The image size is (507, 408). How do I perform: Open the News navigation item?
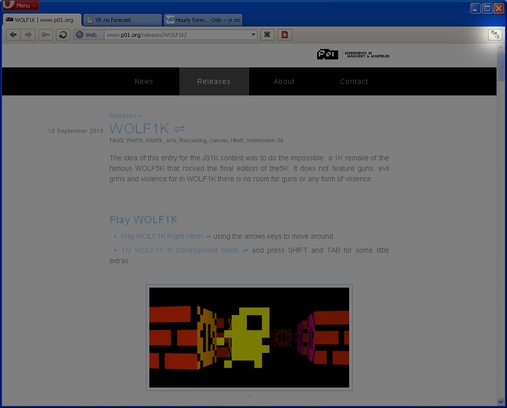click(x=144, y=81)
